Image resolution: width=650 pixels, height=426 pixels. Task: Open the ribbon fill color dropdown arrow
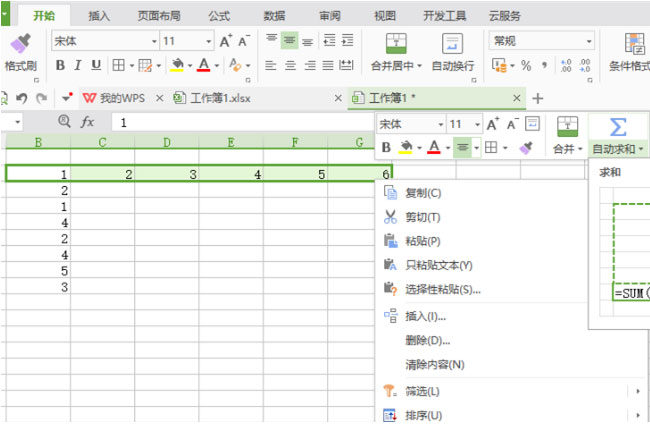click(x=190, y=65)
